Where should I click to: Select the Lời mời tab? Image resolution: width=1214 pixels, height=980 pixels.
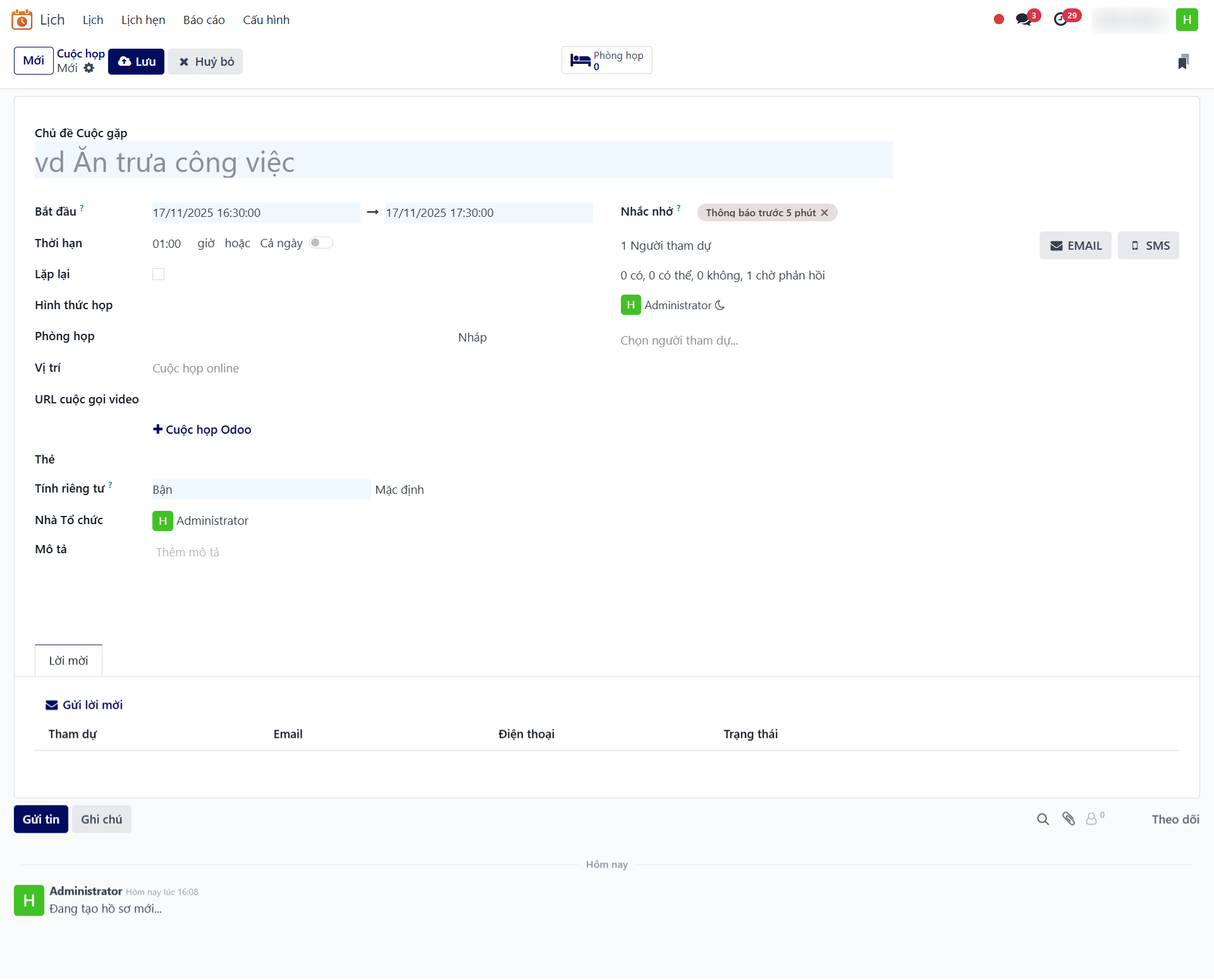[x=68, y=661]
